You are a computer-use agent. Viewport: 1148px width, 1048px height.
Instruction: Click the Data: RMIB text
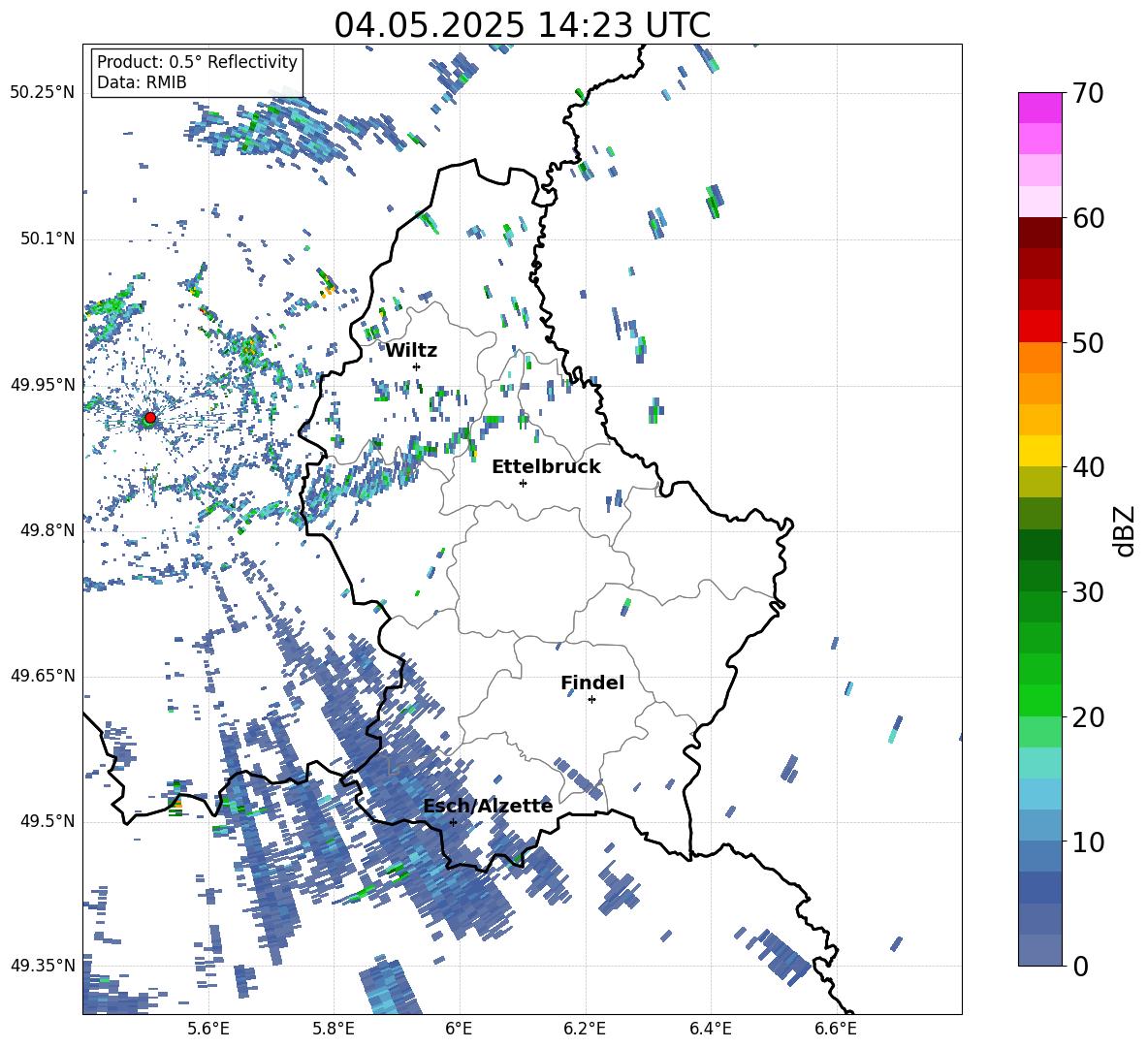[x=142, y=82]
